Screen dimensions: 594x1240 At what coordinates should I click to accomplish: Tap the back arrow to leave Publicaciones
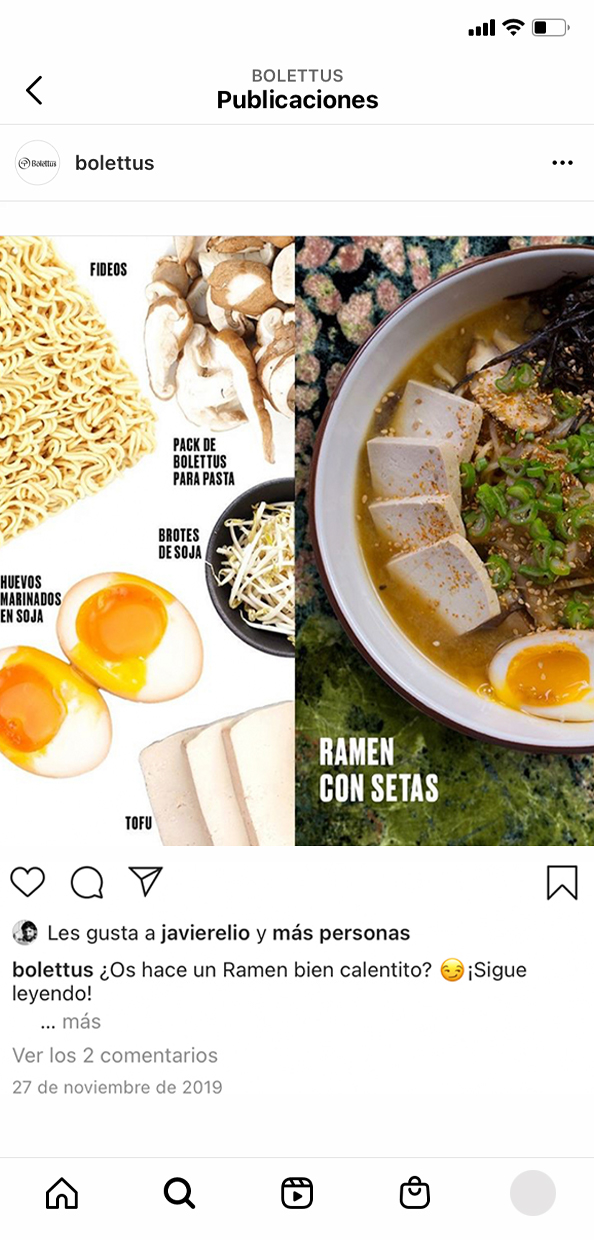(34, 90)
